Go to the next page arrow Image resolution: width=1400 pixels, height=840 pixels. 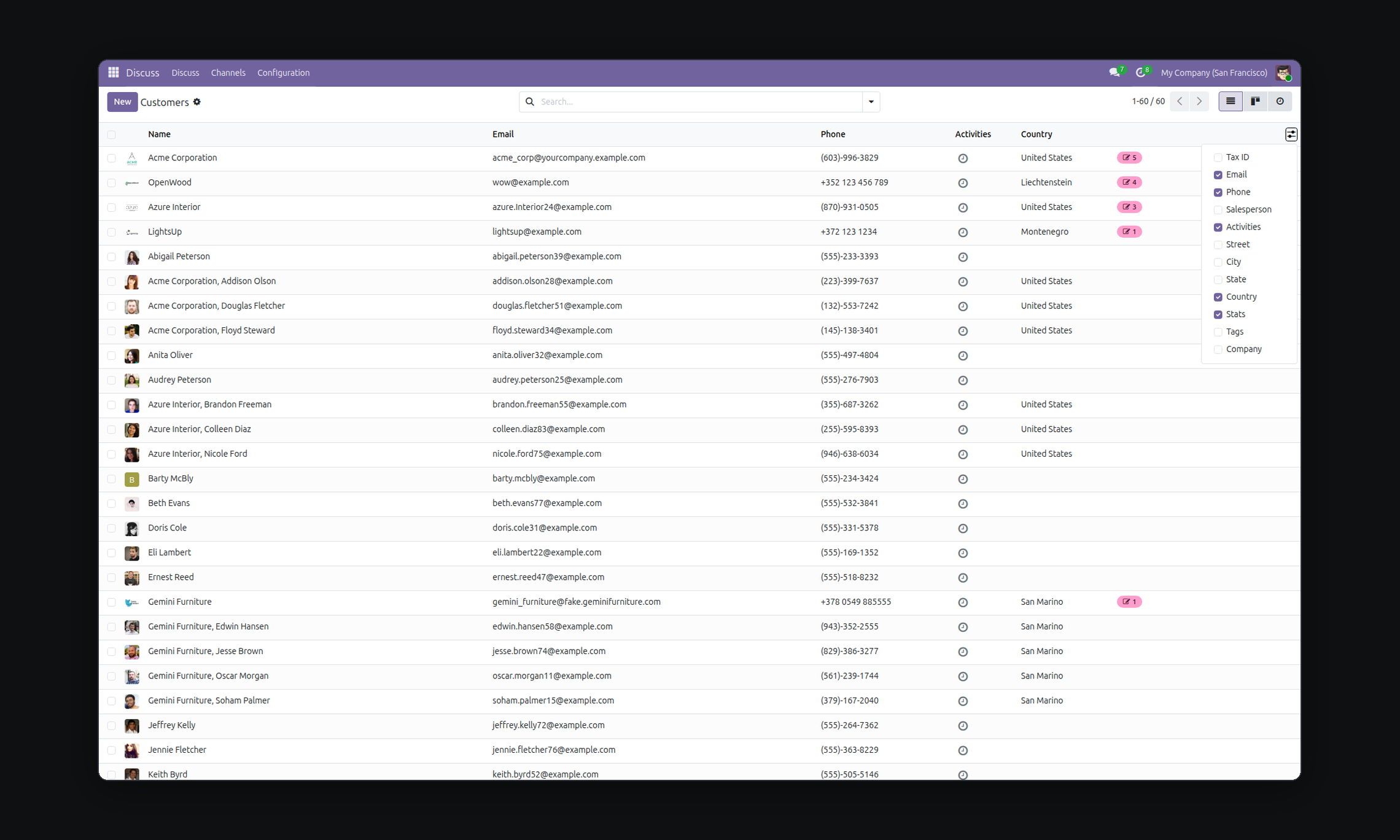[x=1199, y=101]
